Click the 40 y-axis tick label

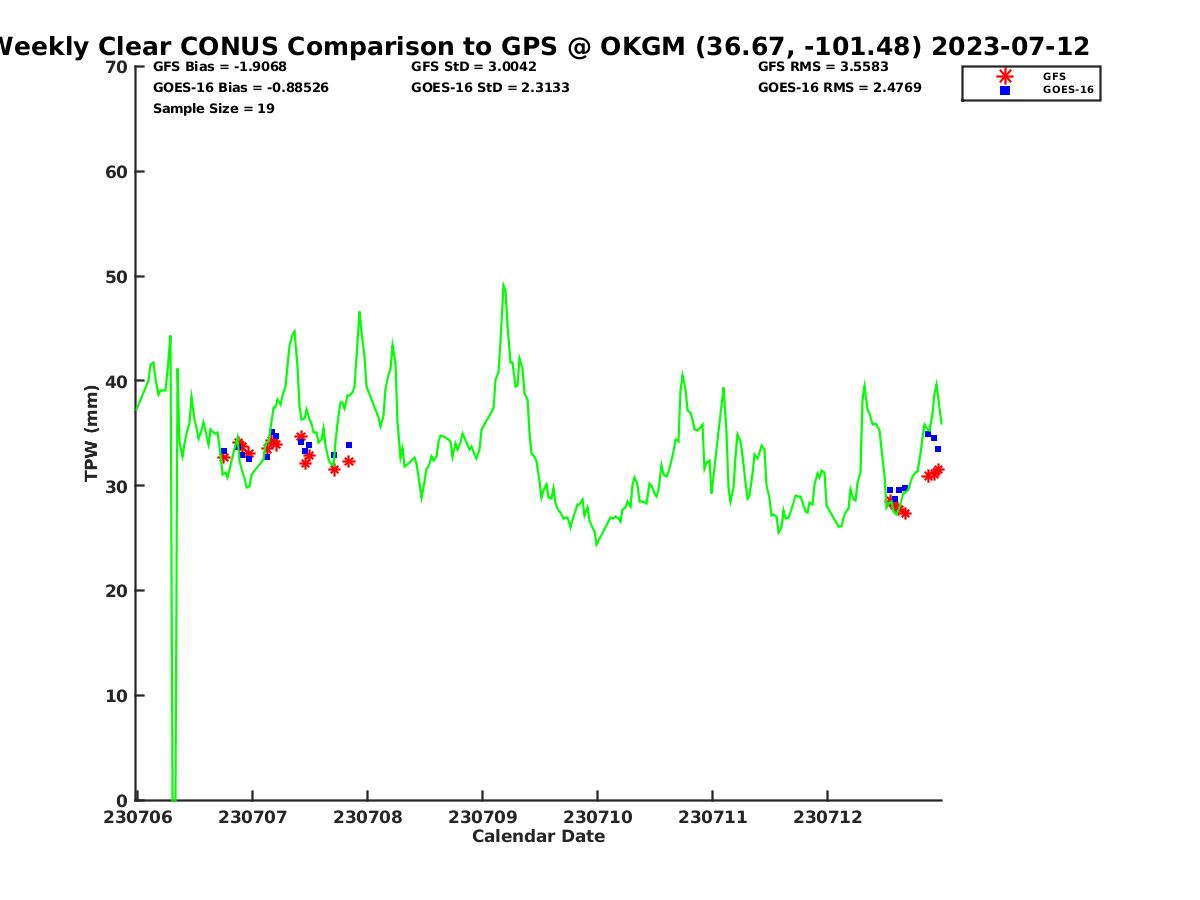click(117, 382)
